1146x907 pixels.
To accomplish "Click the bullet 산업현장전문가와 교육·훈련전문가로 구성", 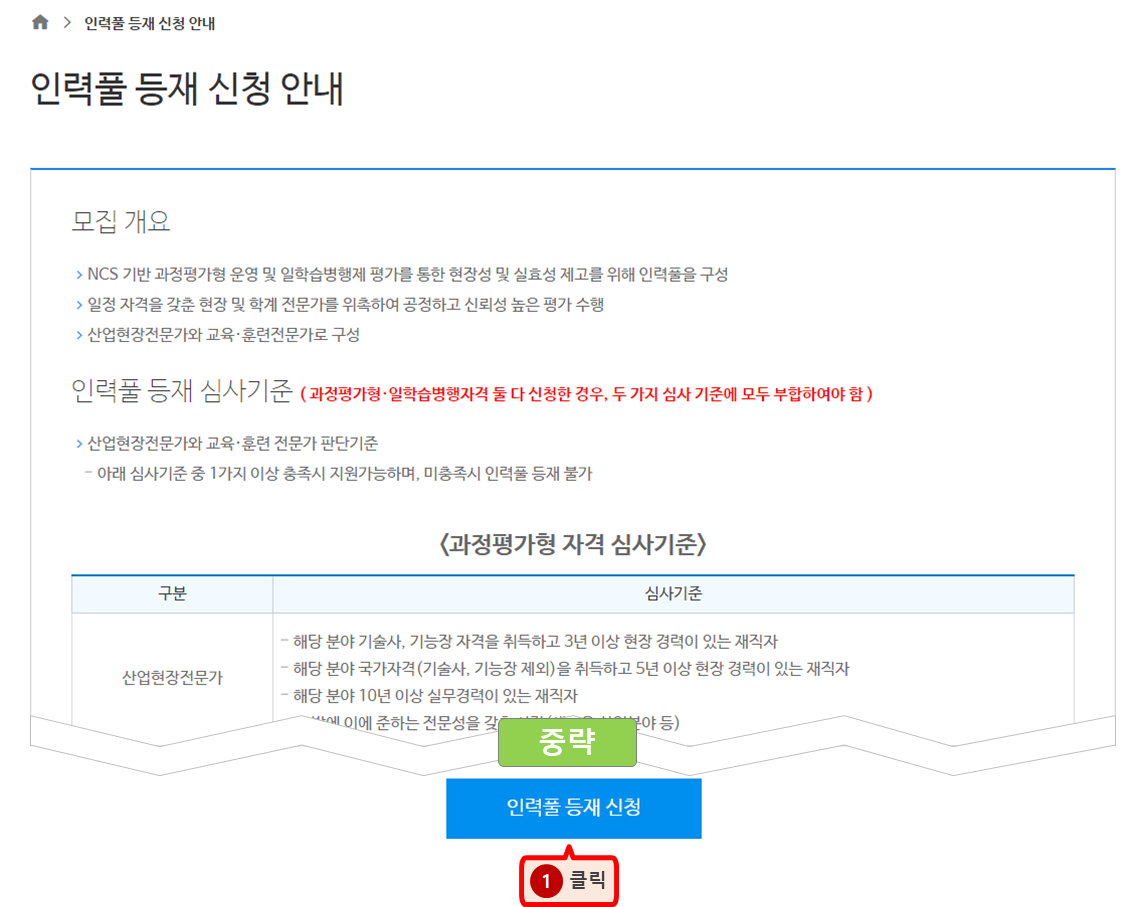I will click(x=223, y=335).
